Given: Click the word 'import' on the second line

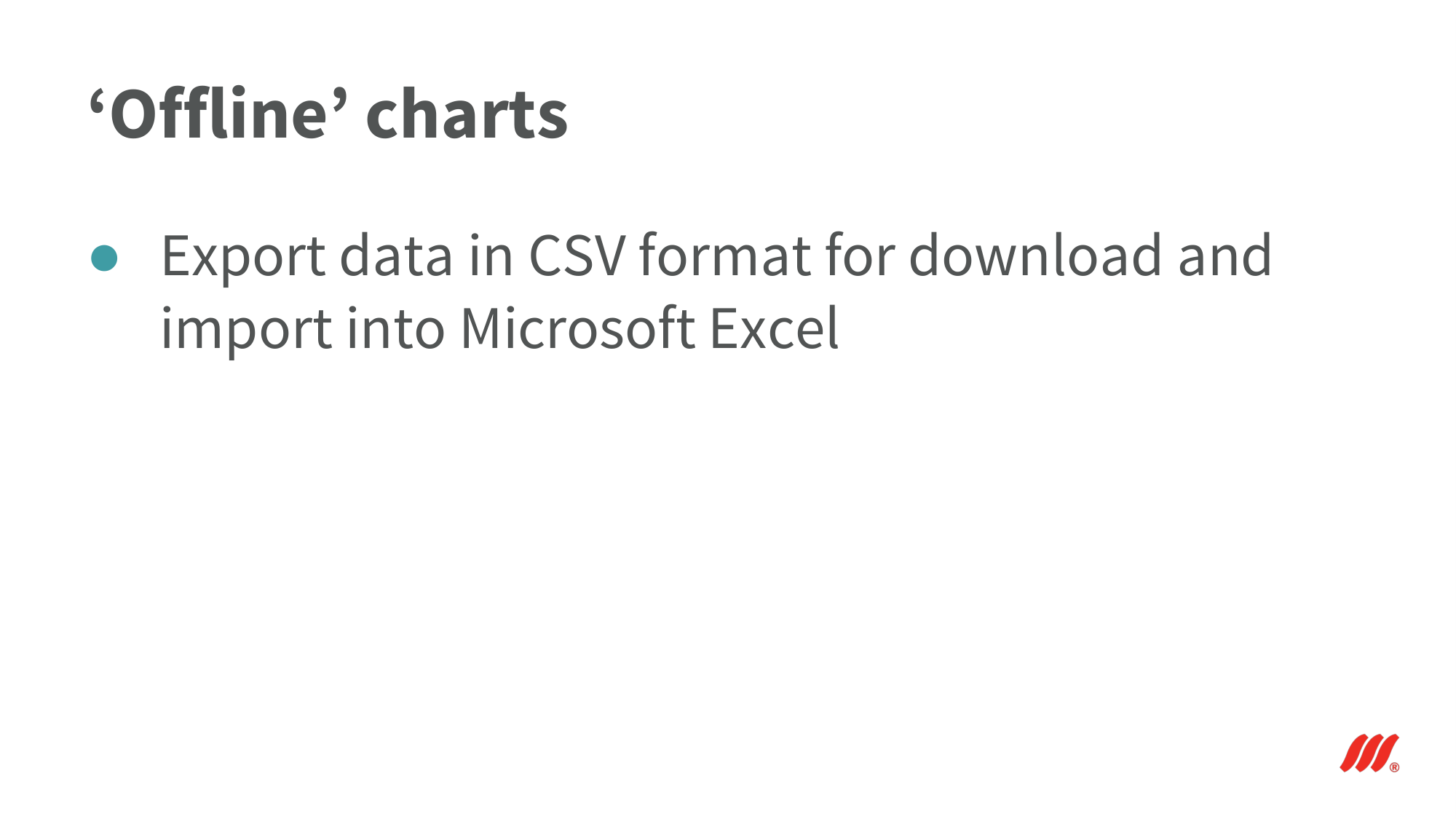Looking at the screenshot, I should click(x=247, y=331).
